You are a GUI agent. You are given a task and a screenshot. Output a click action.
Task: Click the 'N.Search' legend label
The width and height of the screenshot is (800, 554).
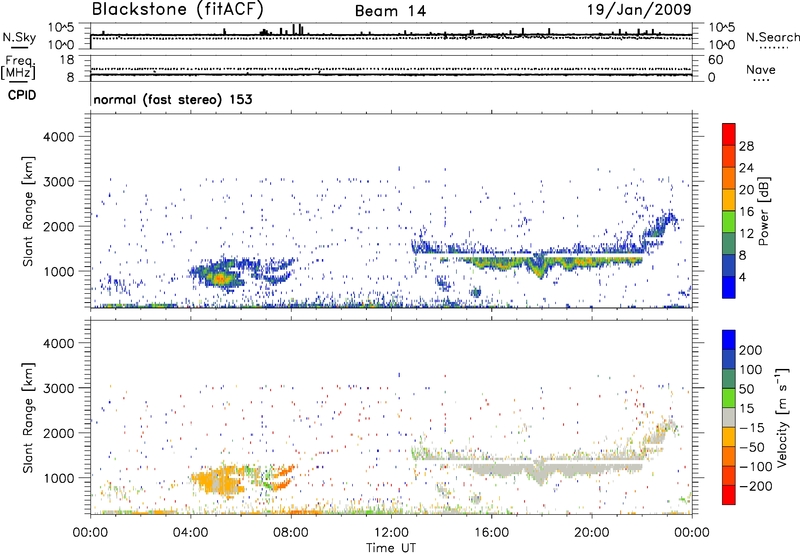click(x=772, y=37)
